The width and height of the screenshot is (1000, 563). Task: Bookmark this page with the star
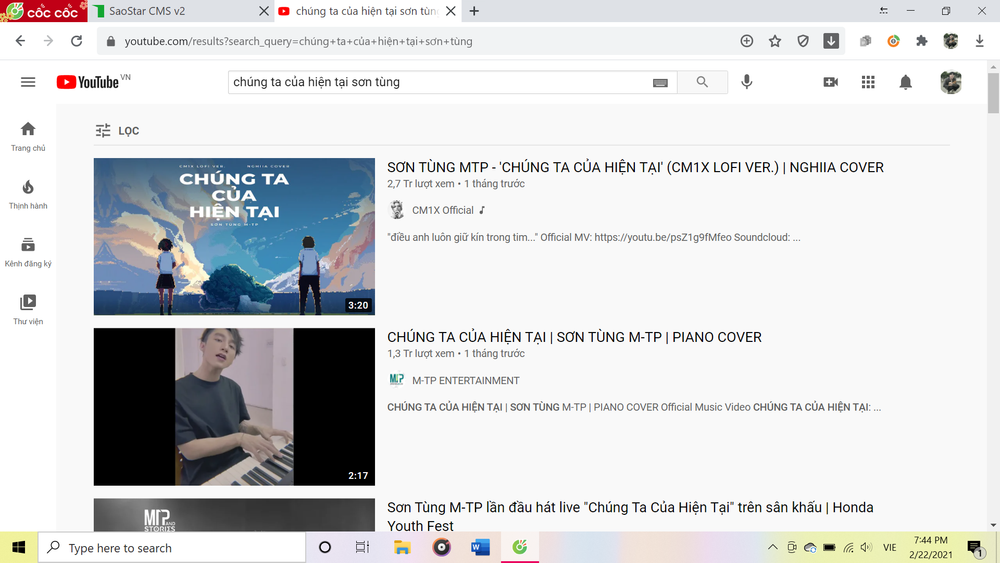click(x=775, y=41)
